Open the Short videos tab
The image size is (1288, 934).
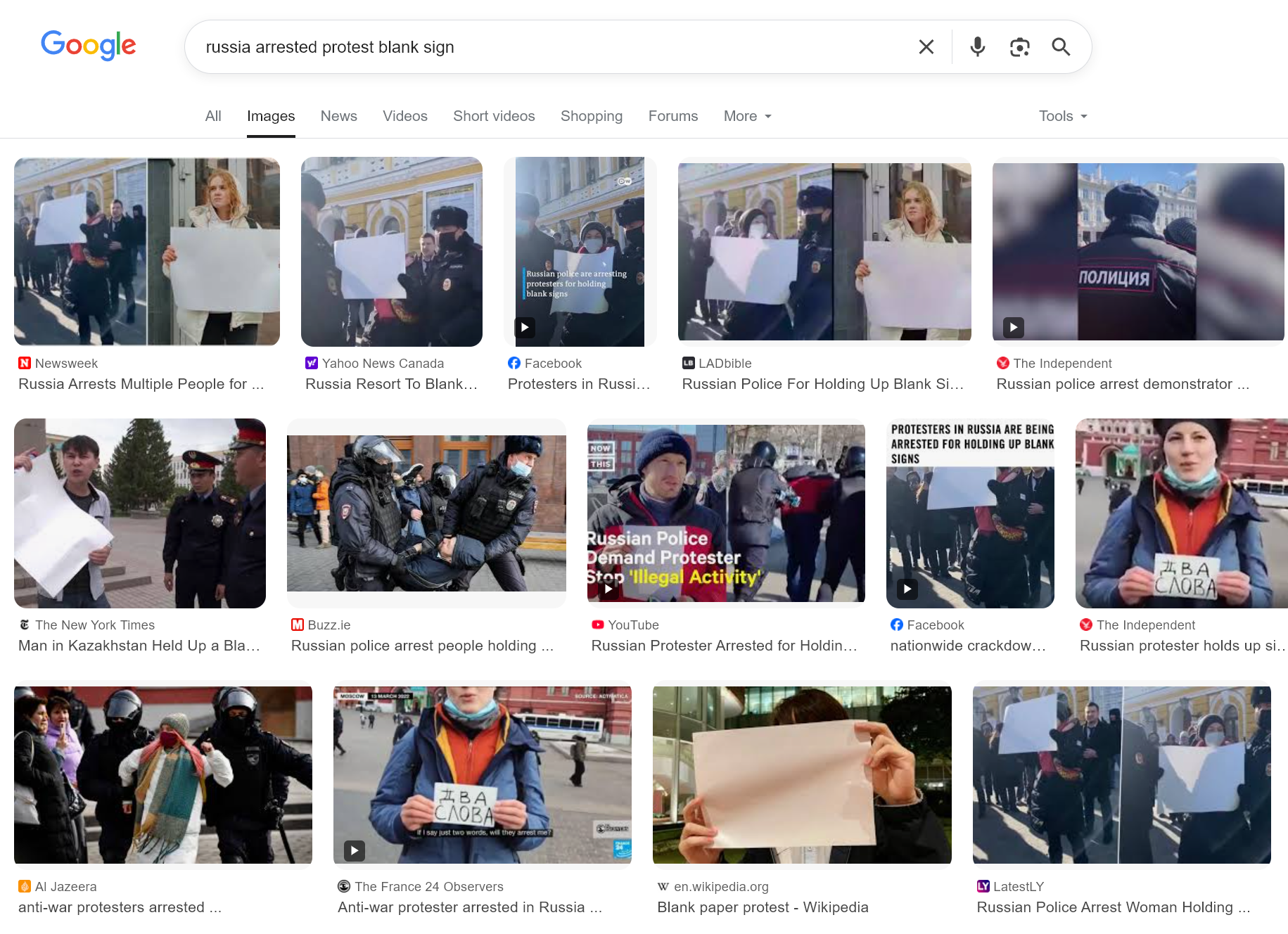tap(494, 116)
